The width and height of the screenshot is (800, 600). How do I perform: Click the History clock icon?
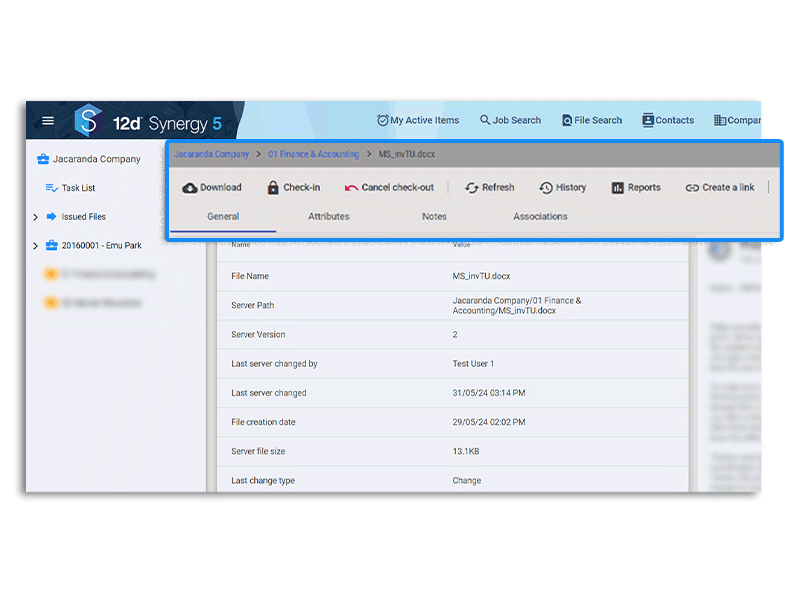[546, 188]
